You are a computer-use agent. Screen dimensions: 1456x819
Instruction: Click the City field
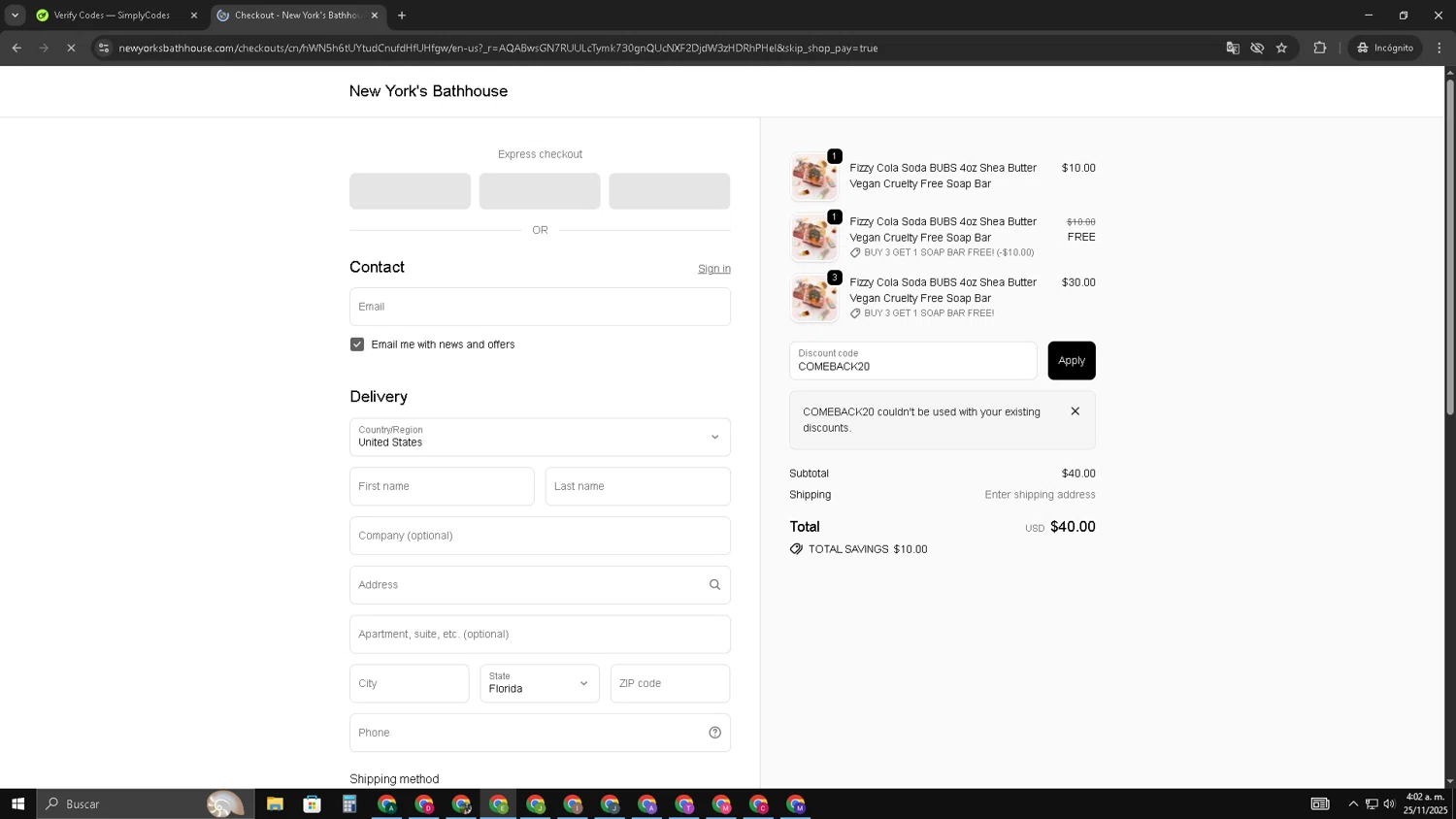(410, 683)
